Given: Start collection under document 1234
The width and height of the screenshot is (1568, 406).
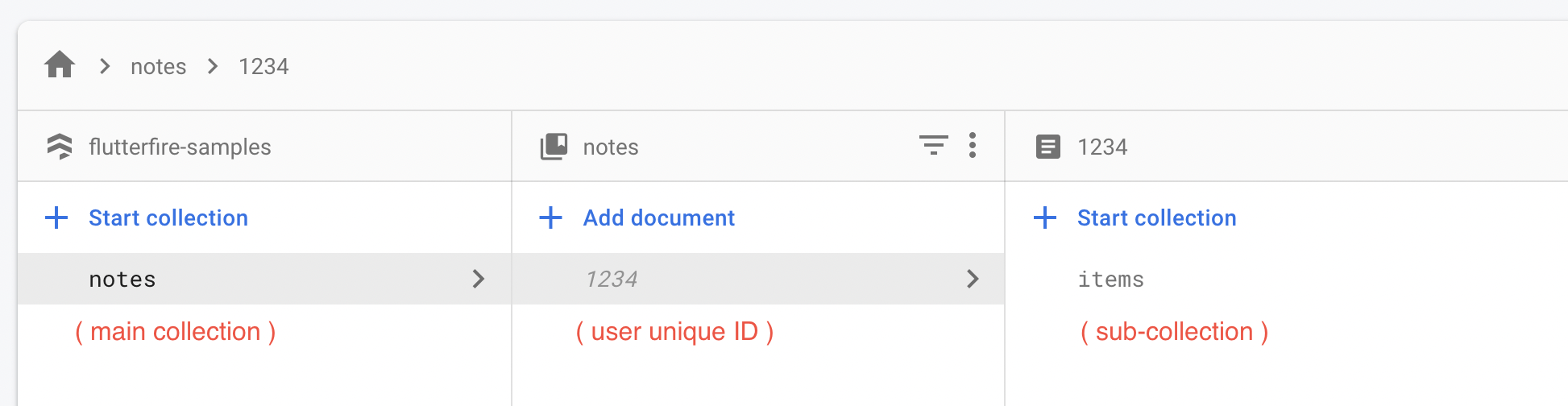Looking at the screenshot, I should tap(1157, 217).
